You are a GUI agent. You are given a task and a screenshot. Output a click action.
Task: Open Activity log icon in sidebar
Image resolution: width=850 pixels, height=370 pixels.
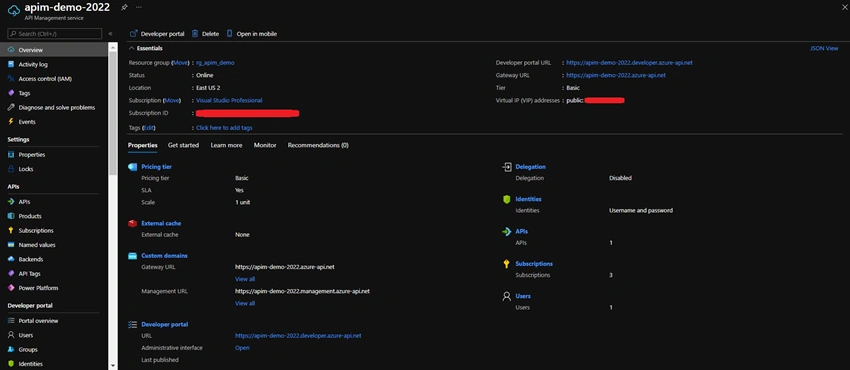(11, 64)
